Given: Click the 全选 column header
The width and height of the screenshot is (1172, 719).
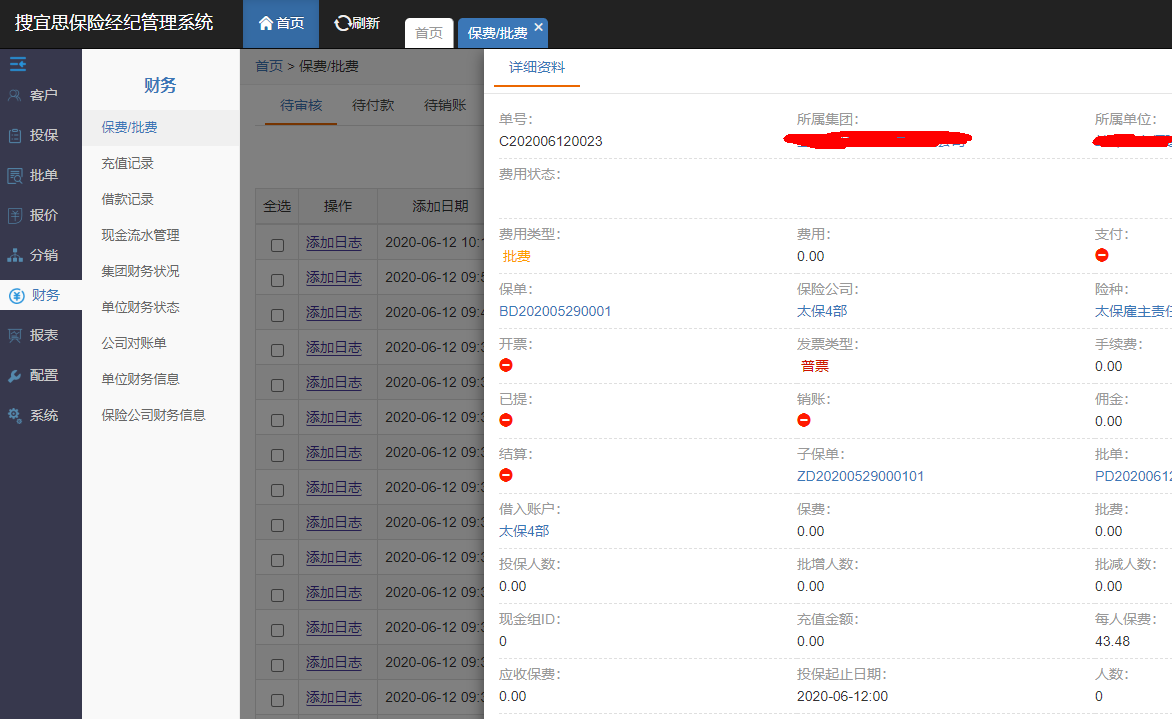Looking at the screenshot, I should coord(277,206).
